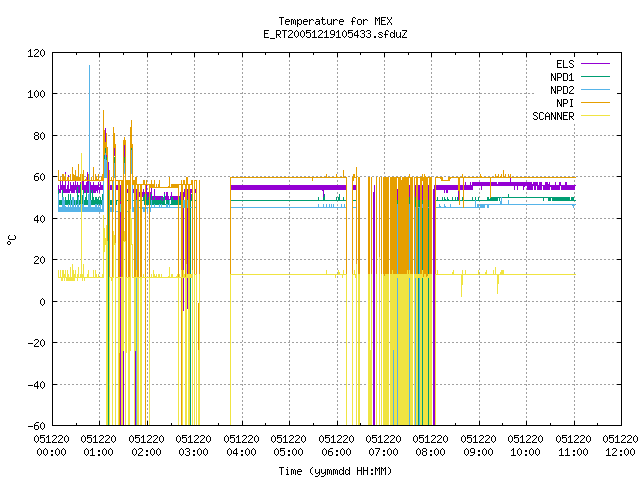
Task: Click the green NPD1 legend line sample
Action: pyautogui.click(x=596, y=77)
